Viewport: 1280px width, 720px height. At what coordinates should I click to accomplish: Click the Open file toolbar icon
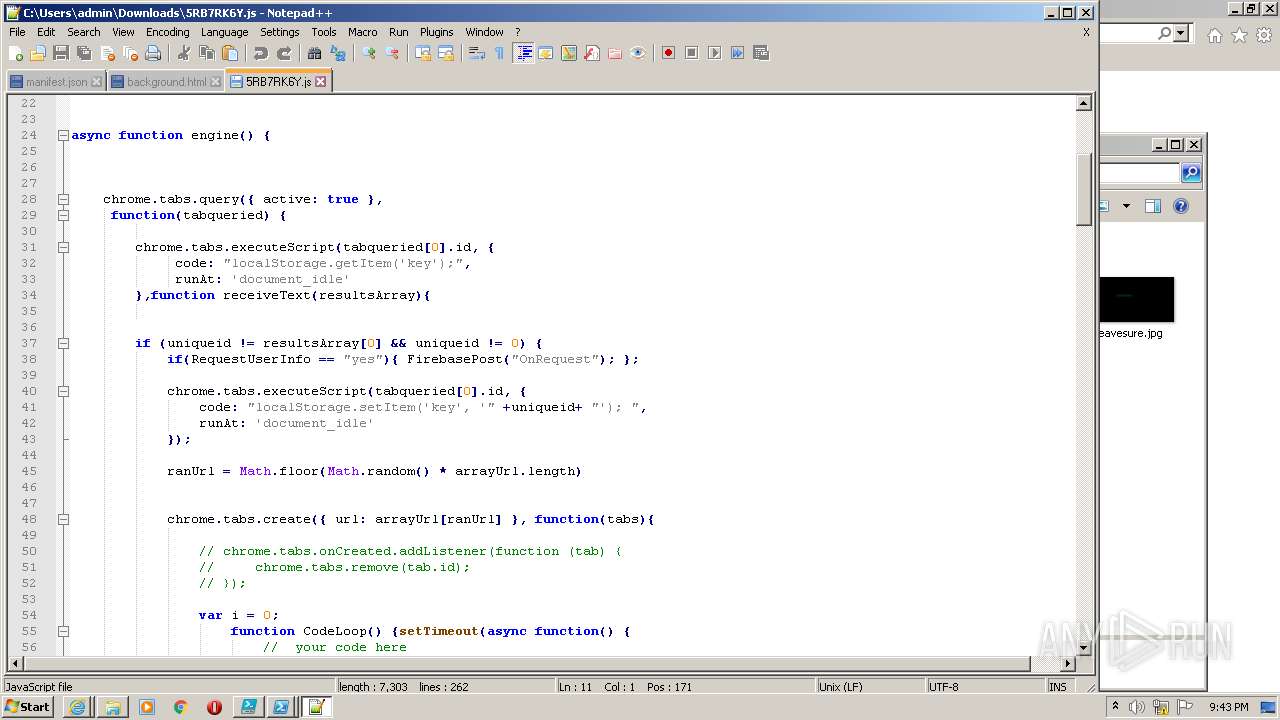tap(38, 53)
